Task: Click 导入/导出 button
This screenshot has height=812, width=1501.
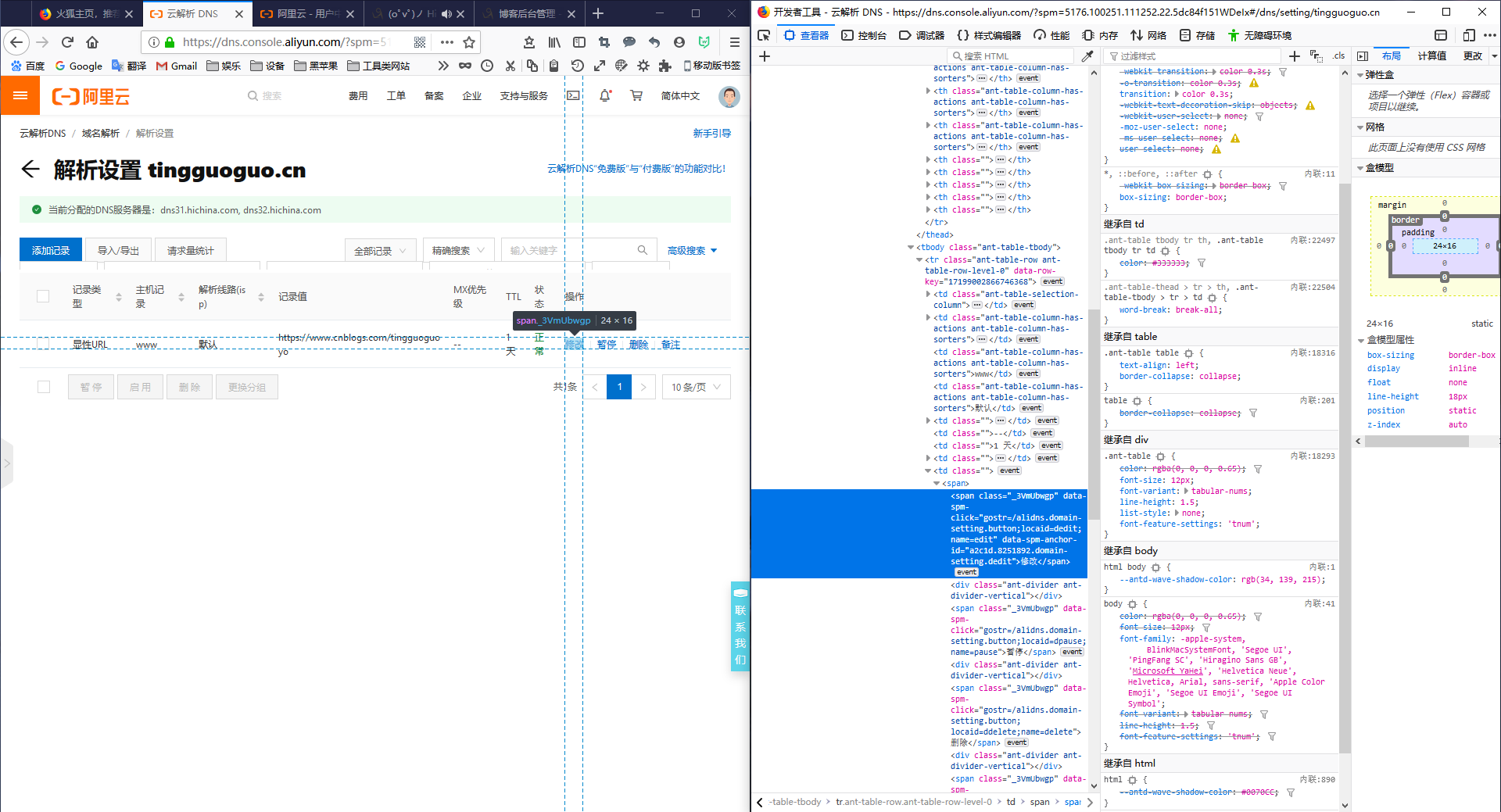Action: click(118, 250)
